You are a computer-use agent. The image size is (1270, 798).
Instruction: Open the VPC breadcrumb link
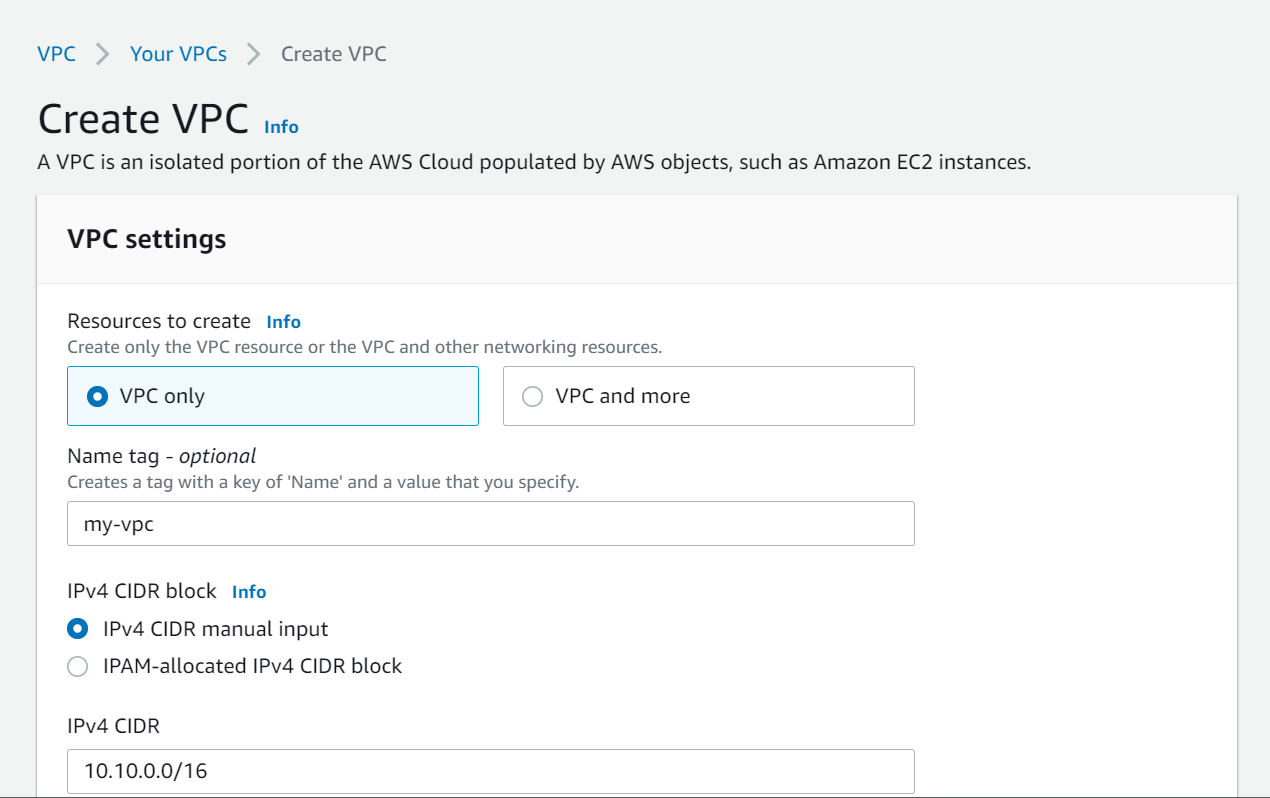(x=56, y=54)
